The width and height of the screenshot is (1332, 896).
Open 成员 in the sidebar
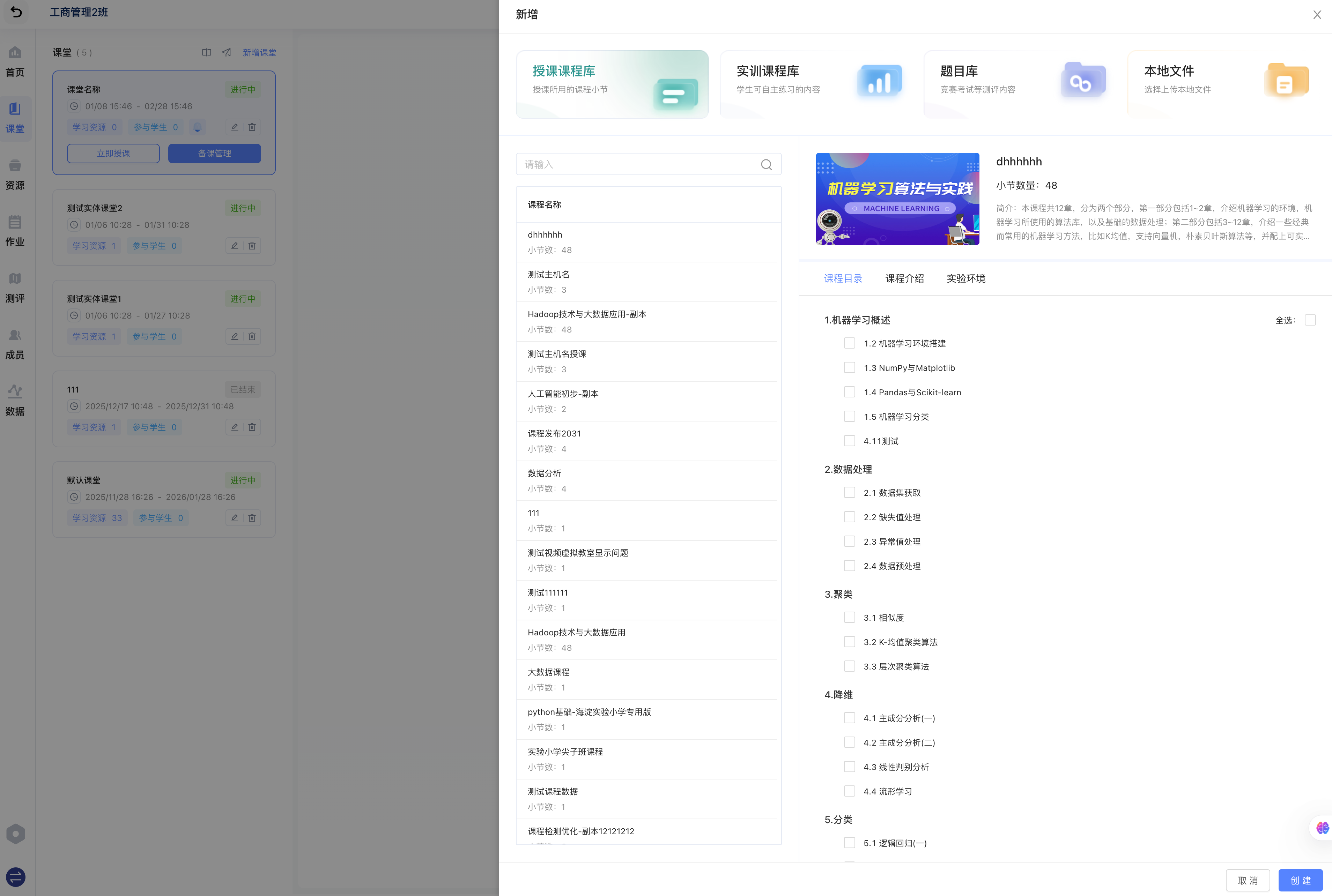(15, 345)
